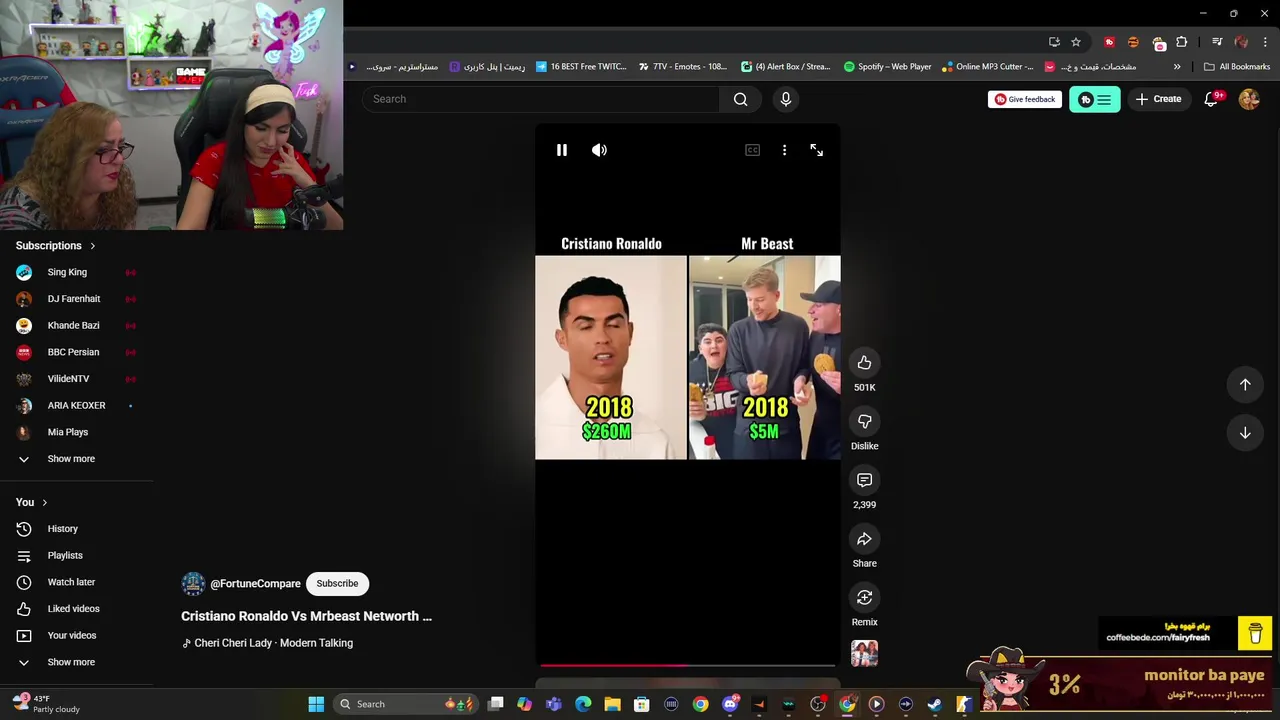1280x720 pixels.
Task: Go to the previous Short (up arrow)
Action: [1245, 384]
